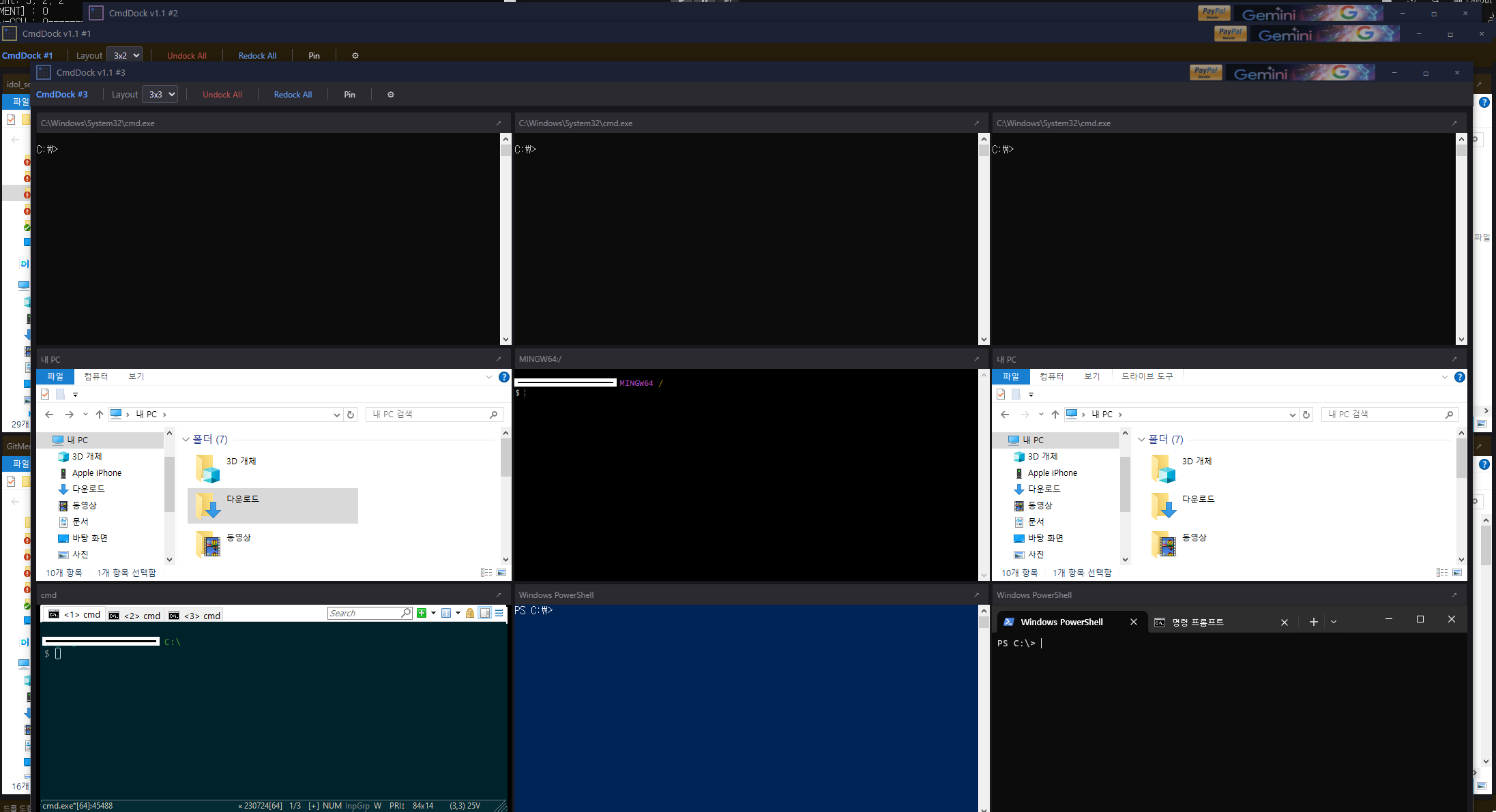Open 컴퓨터 ribbon tab in left explorer

[96, 376]
